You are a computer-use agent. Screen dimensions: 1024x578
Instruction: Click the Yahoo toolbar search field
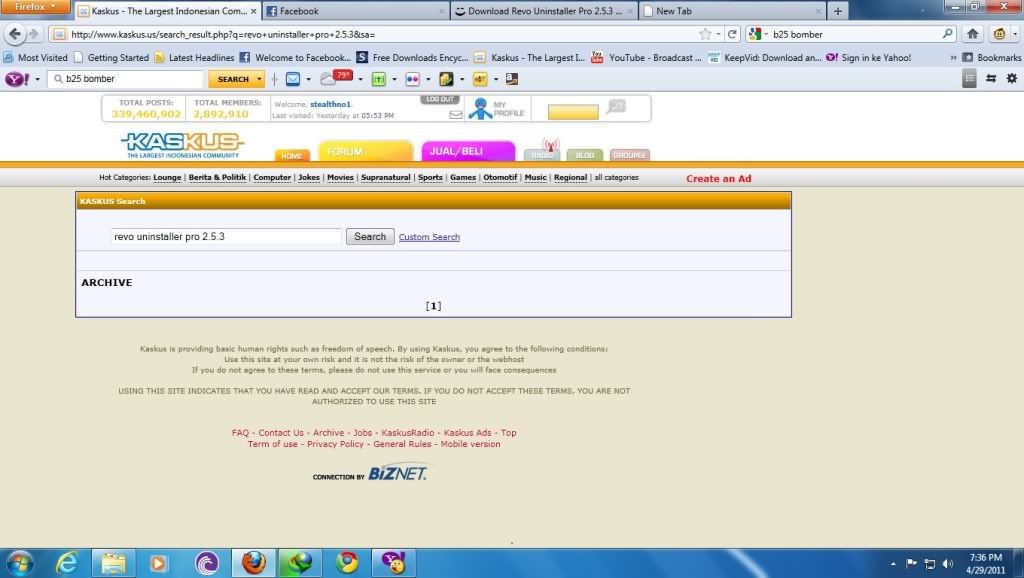[127, 79]
